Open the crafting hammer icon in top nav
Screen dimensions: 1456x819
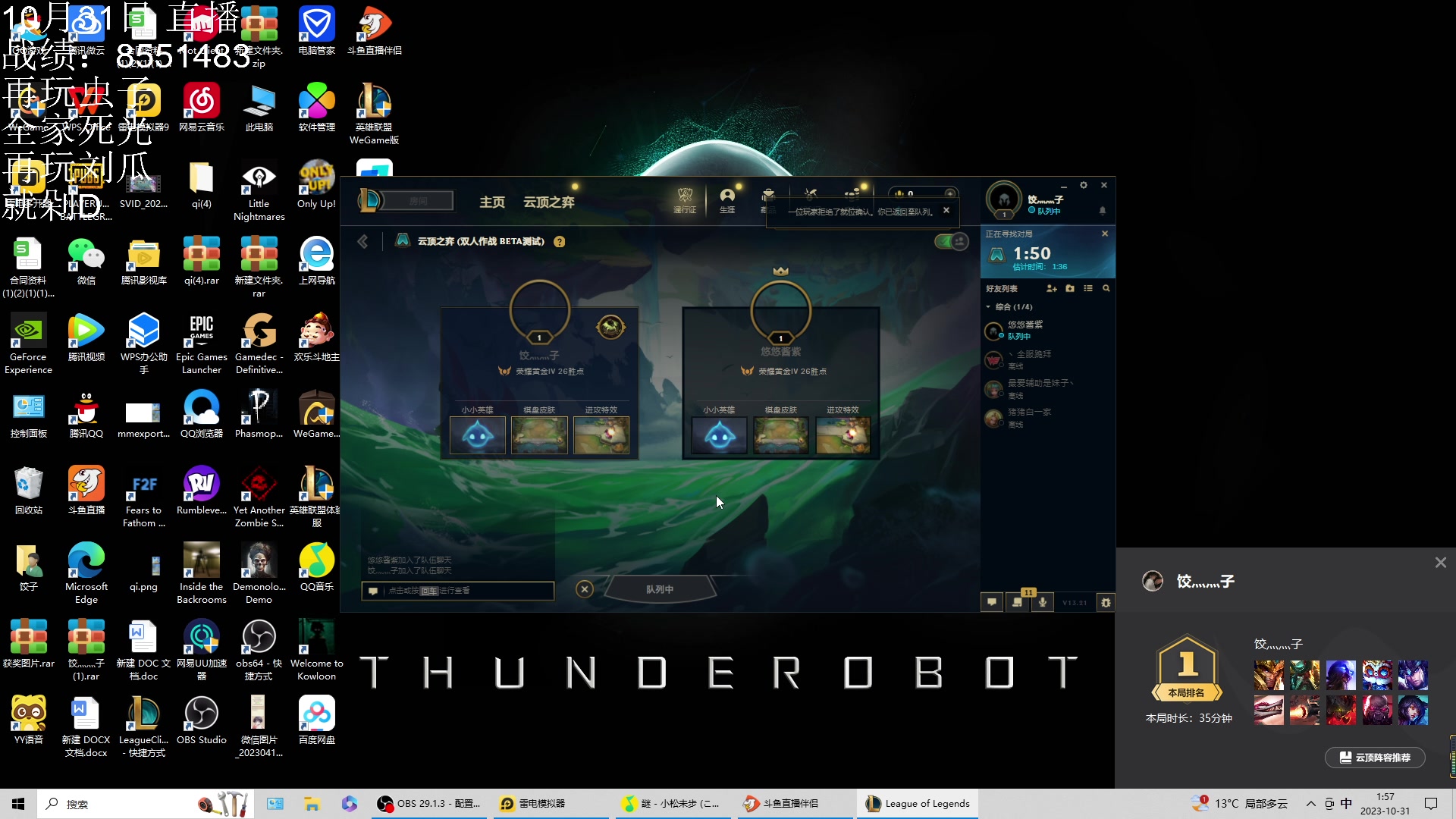point(811,194)
